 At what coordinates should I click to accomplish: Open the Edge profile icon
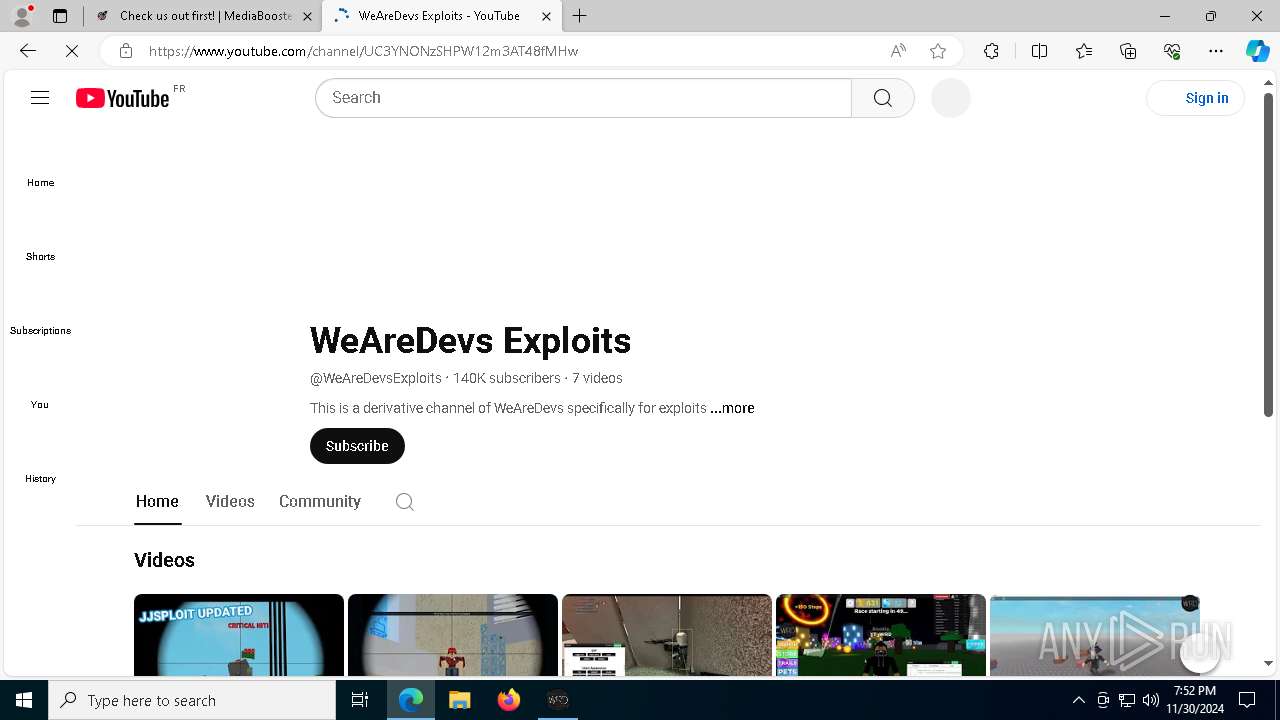[22, 16]
